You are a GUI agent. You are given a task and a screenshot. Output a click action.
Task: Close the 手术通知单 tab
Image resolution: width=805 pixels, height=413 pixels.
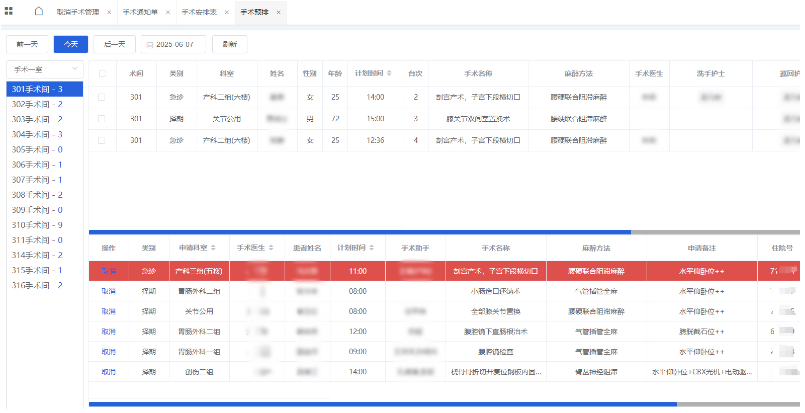(168, 12)
